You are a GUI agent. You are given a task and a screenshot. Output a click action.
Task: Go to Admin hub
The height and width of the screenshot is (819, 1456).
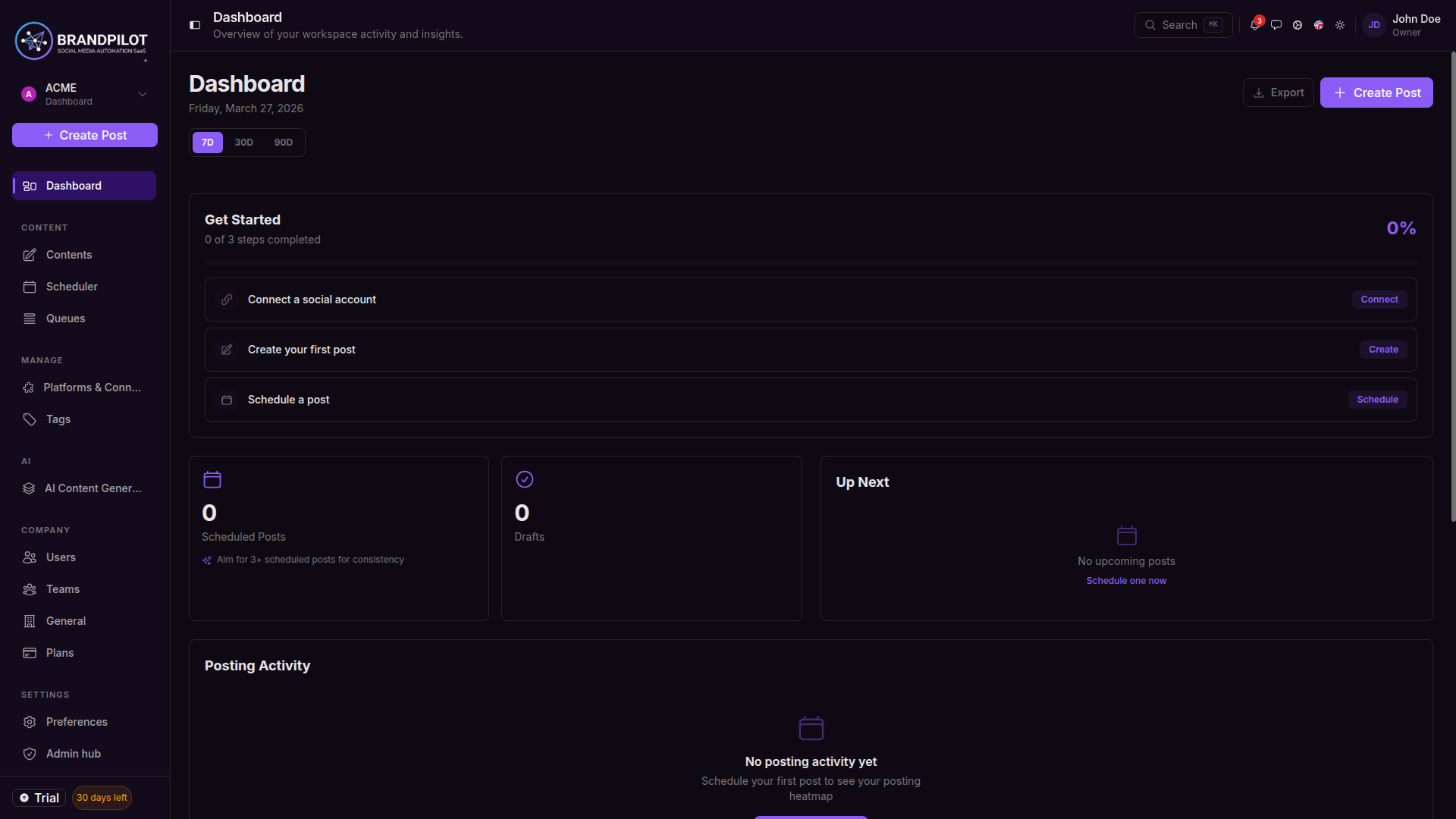point(73,754)
